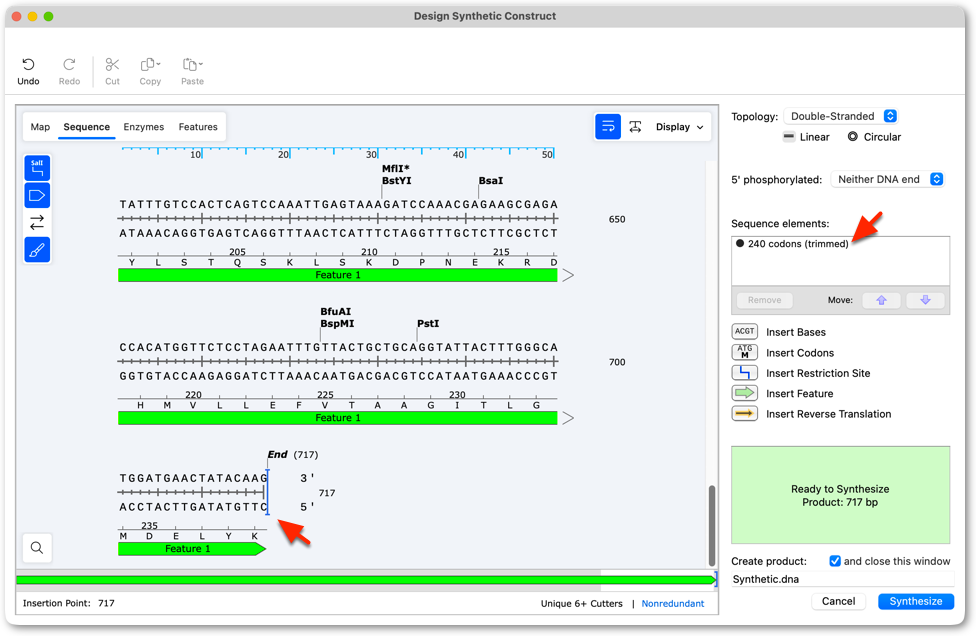
Task: Move the element up with the up arrow
Action: [881, 300]
